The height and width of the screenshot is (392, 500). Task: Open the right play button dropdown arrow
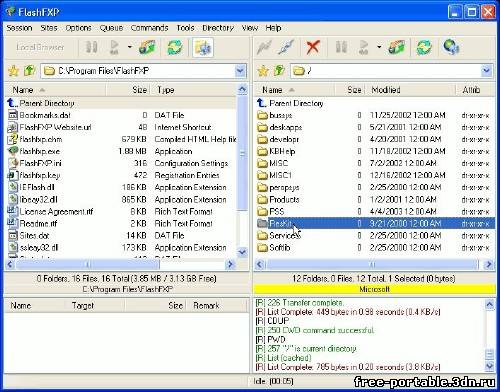379,47
